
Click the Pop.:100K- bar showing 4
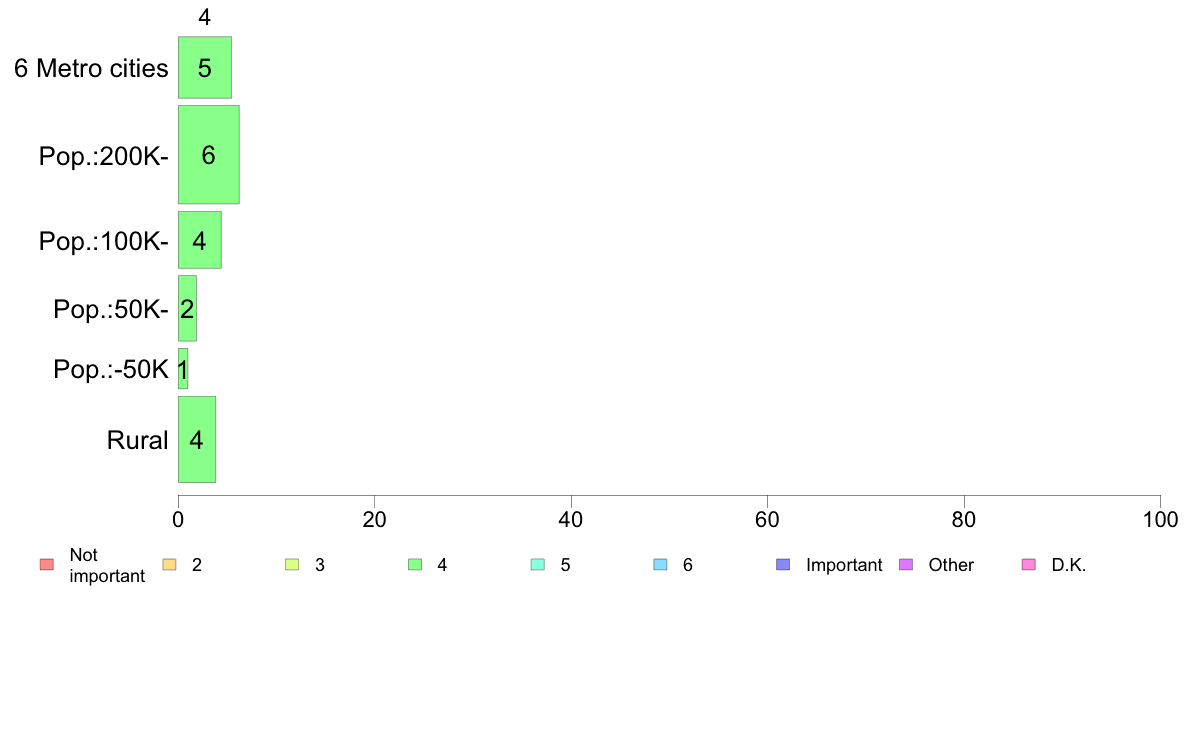(199, 240)
